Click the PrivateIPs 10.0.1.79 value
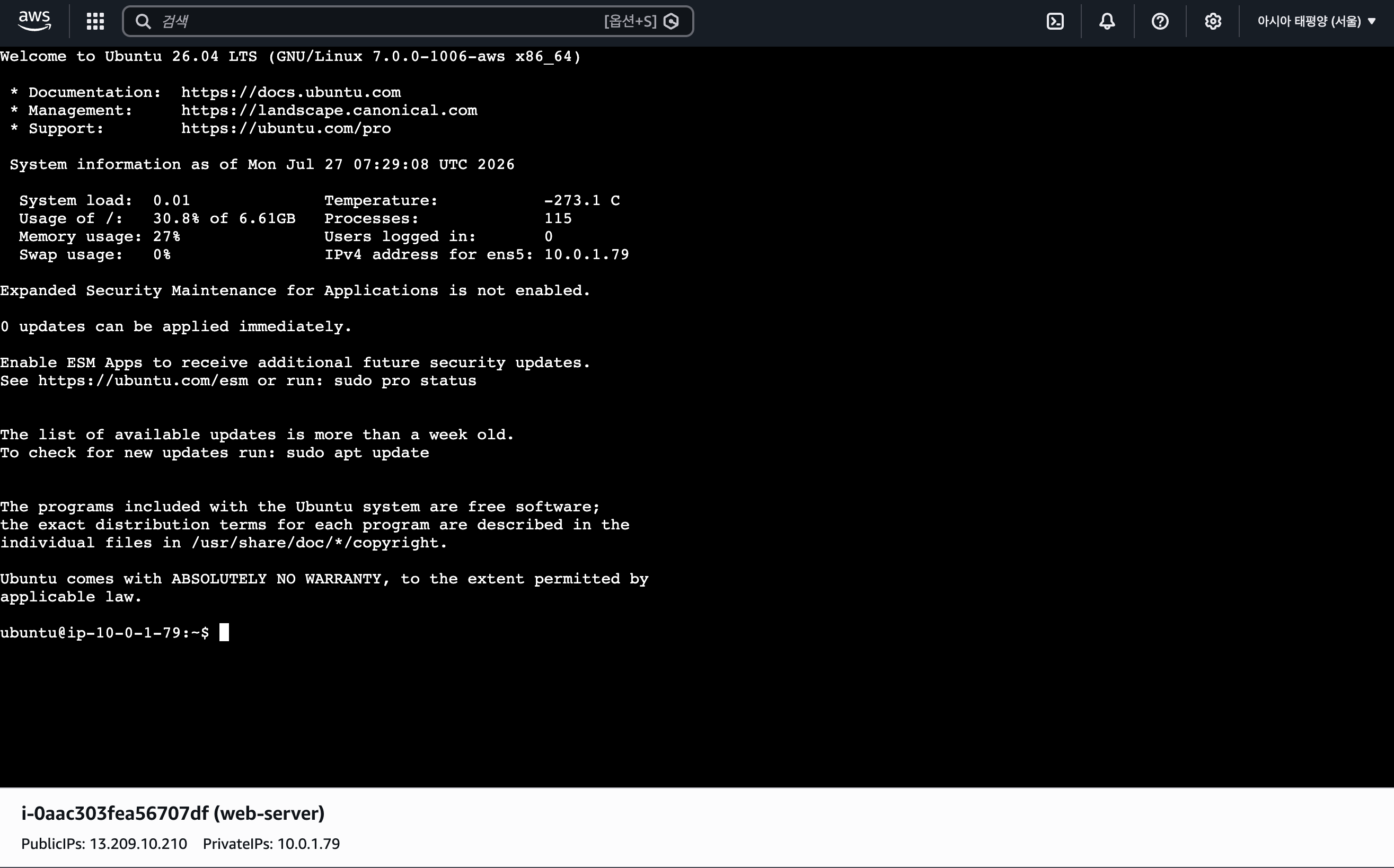The width and height of the screenshot is (1394, 868). coord(308,843)
